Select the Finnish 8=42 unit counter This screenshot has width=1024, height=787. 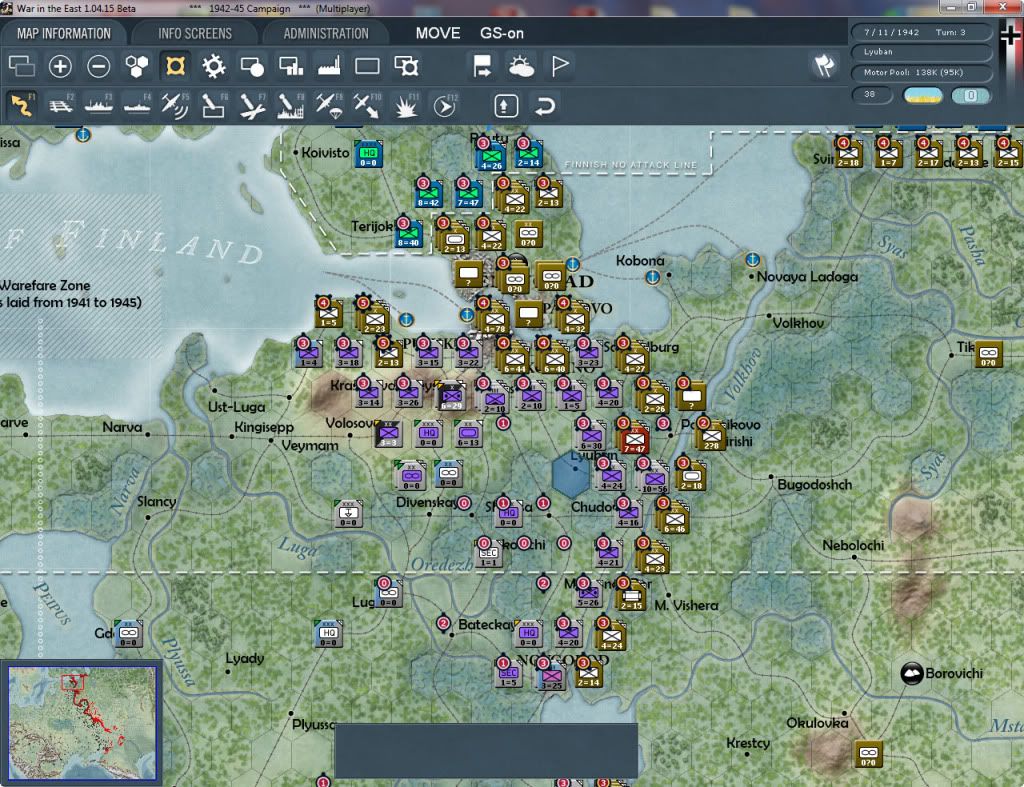428,193
